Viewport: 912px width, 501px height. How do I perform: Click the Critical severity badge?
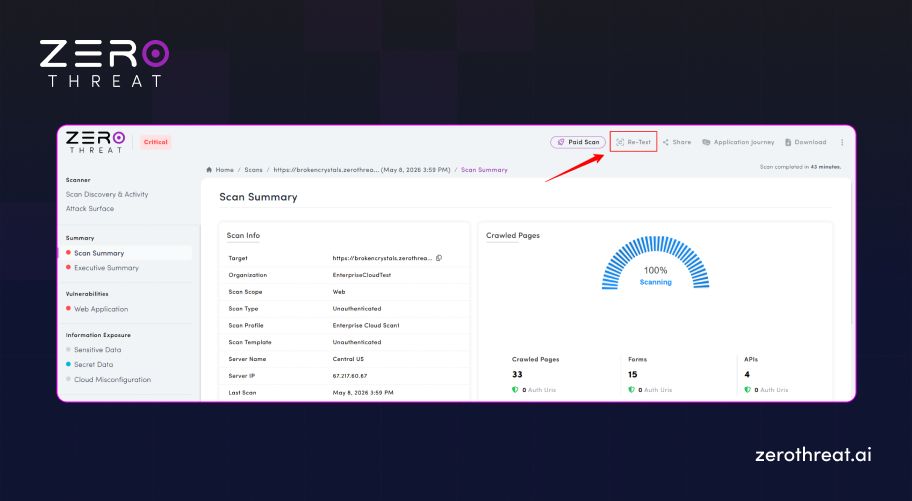click(x=155, y=142)
